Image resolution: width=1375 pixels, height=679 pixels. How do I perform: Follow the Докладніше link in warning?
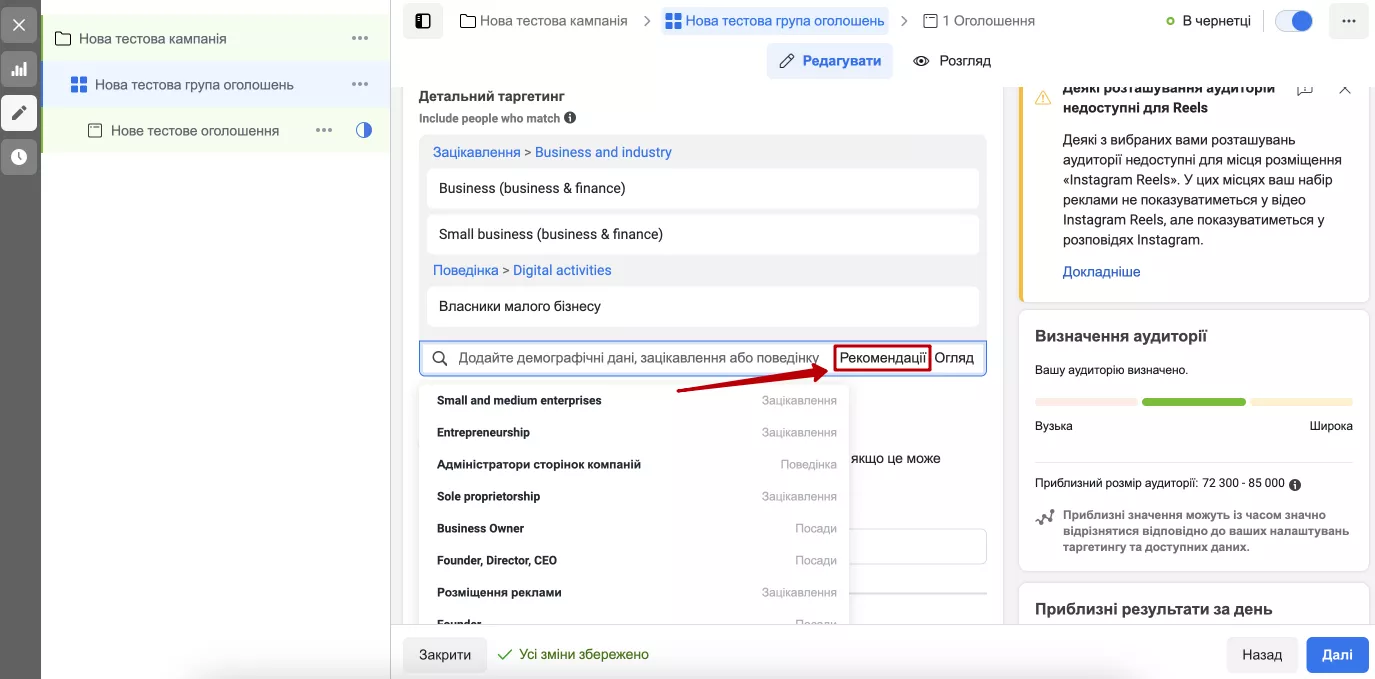(1101, 272)
